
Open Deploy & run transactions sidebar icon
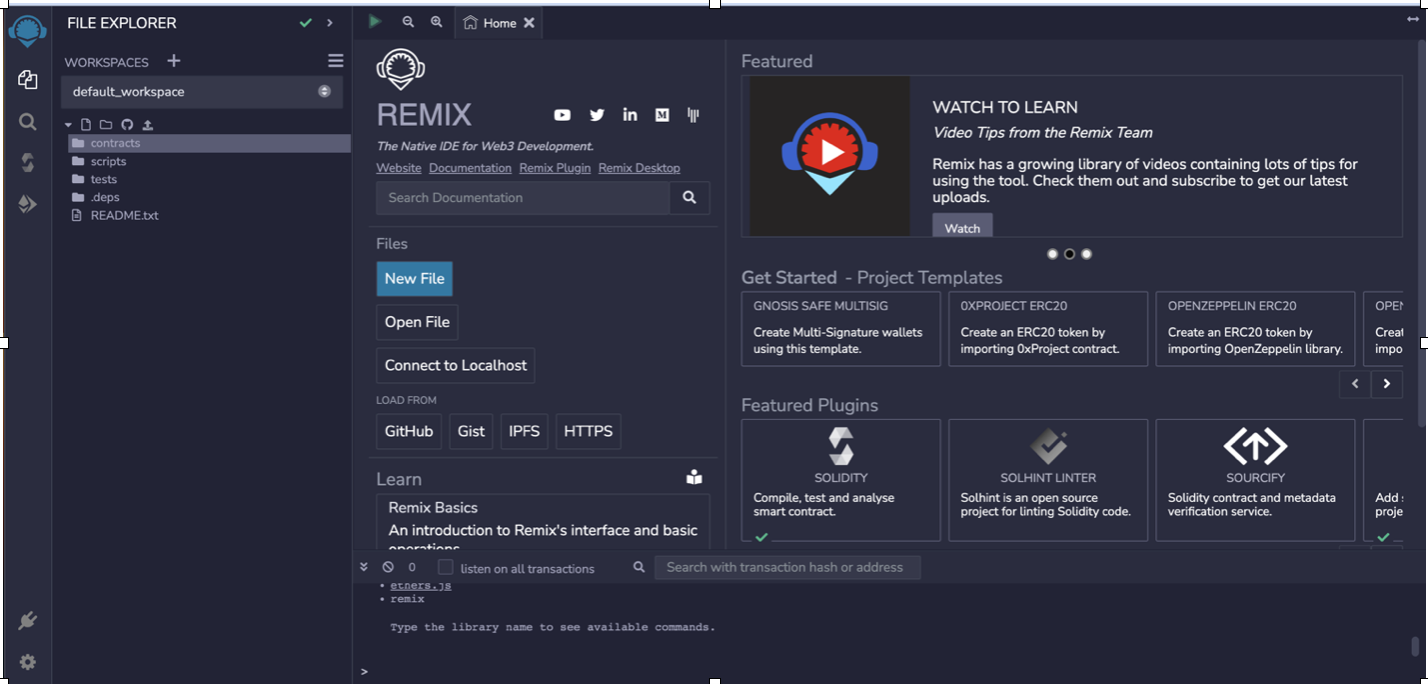pyautogui.click(x=27, y=204)
